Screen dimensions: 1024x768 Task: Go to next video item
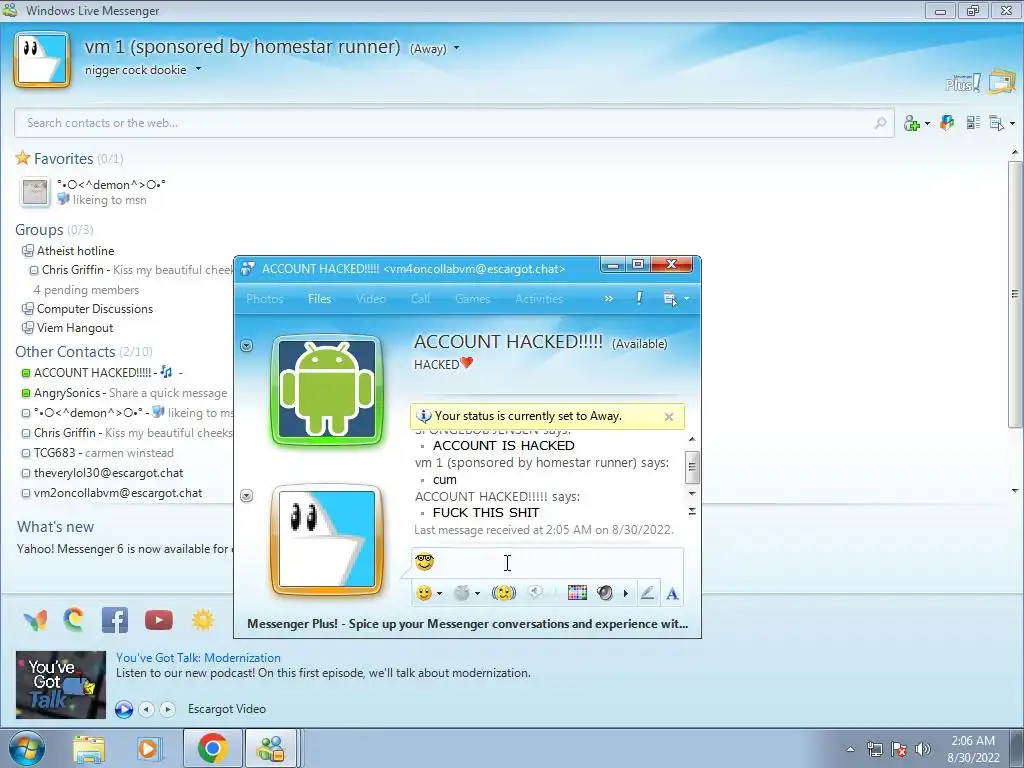click(x=168, y=709)
